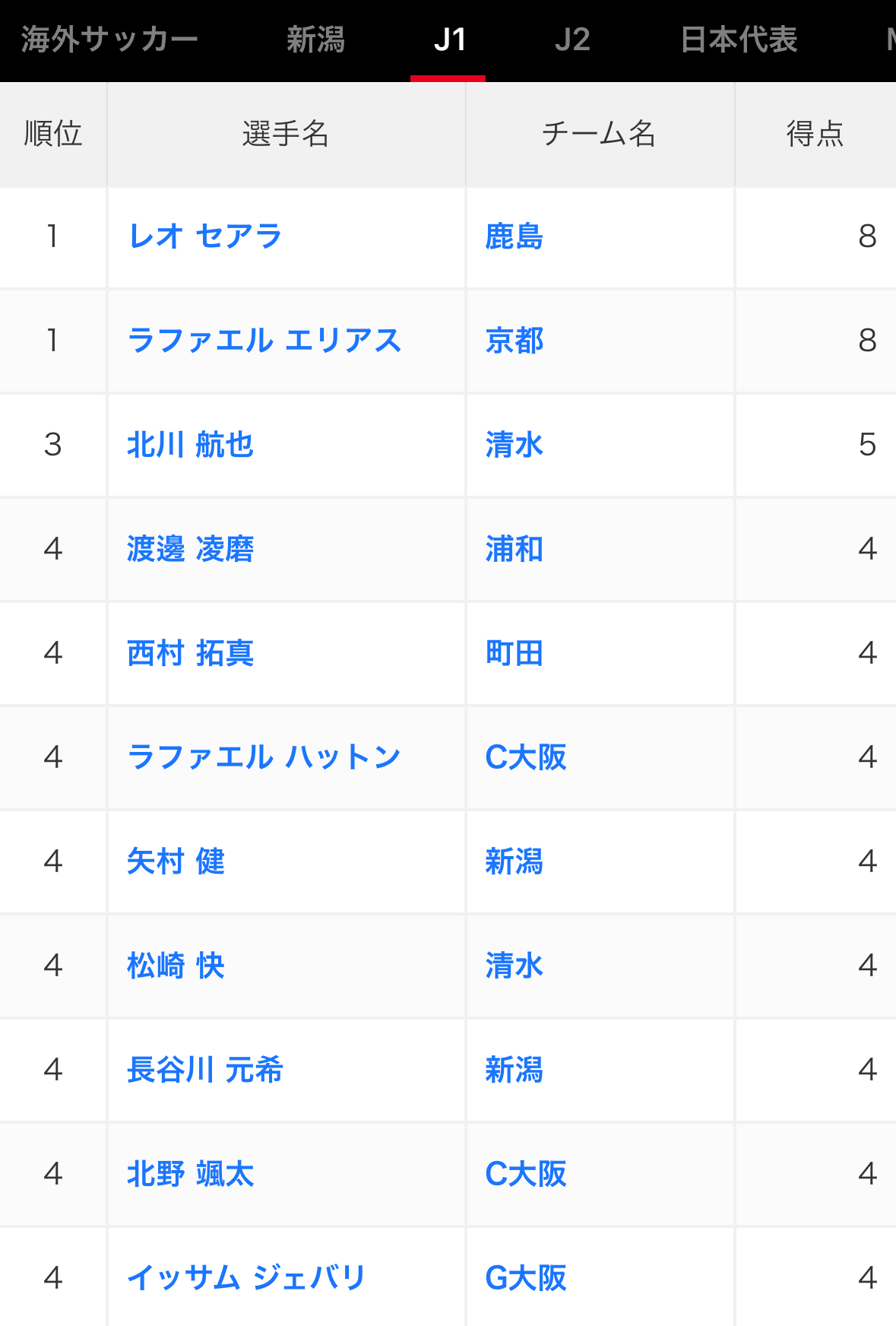This screenshot has width=896, height=1326.
Task: View 長谷川 元希 player page
Action: 205,1070
